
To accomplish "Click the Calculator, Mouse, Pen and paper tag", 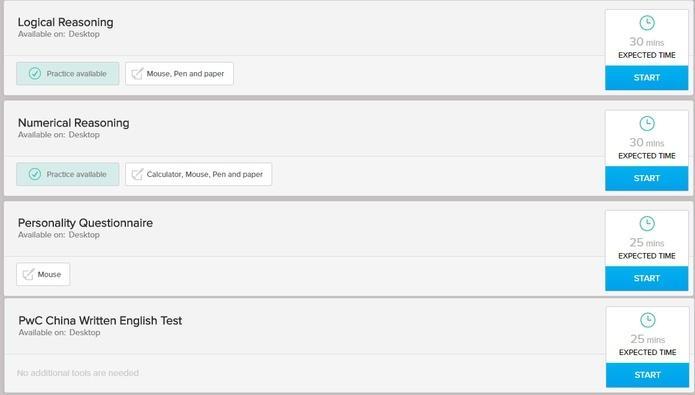I will click(x=199, y=174).
